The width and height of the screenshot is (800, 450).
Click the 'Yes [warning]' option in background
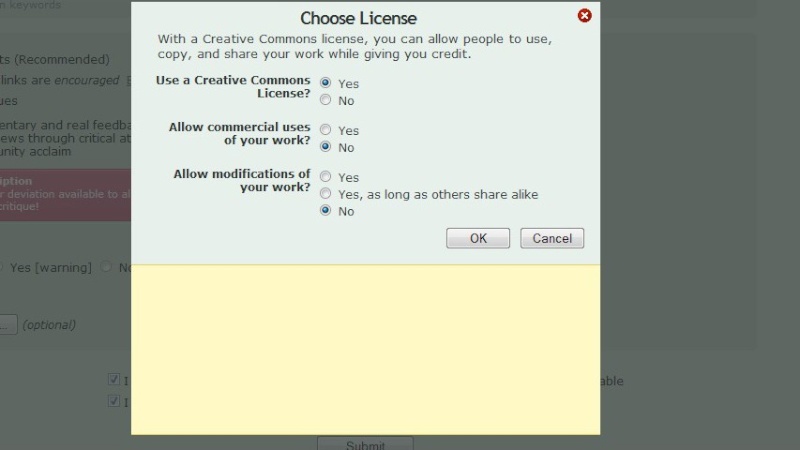51,267
